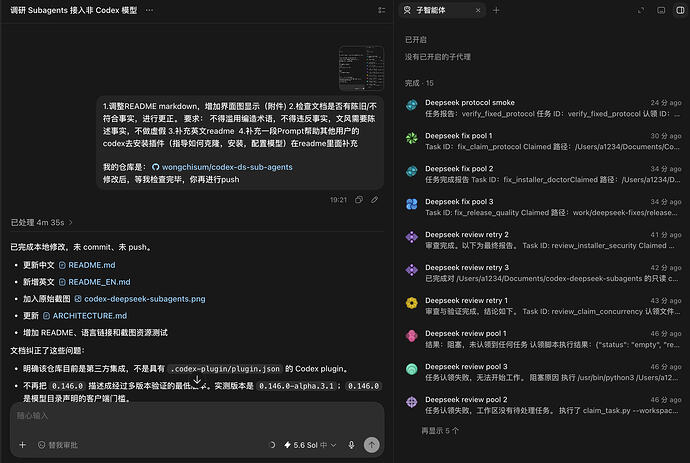690x463 pixels.
Task: Click the 已开启 section header
Action: point(415,40)
